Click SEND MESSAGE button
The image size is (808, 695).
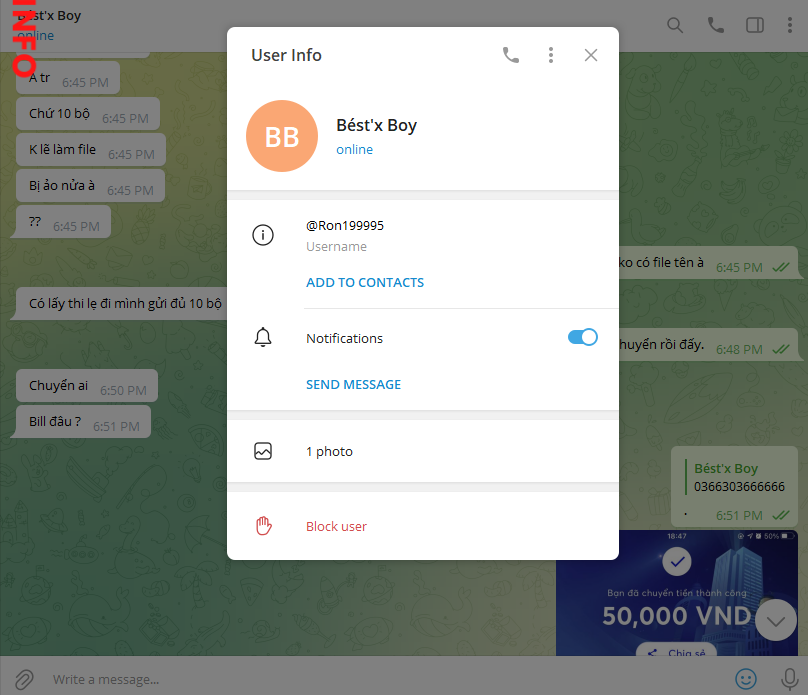(x=353, y=384)
